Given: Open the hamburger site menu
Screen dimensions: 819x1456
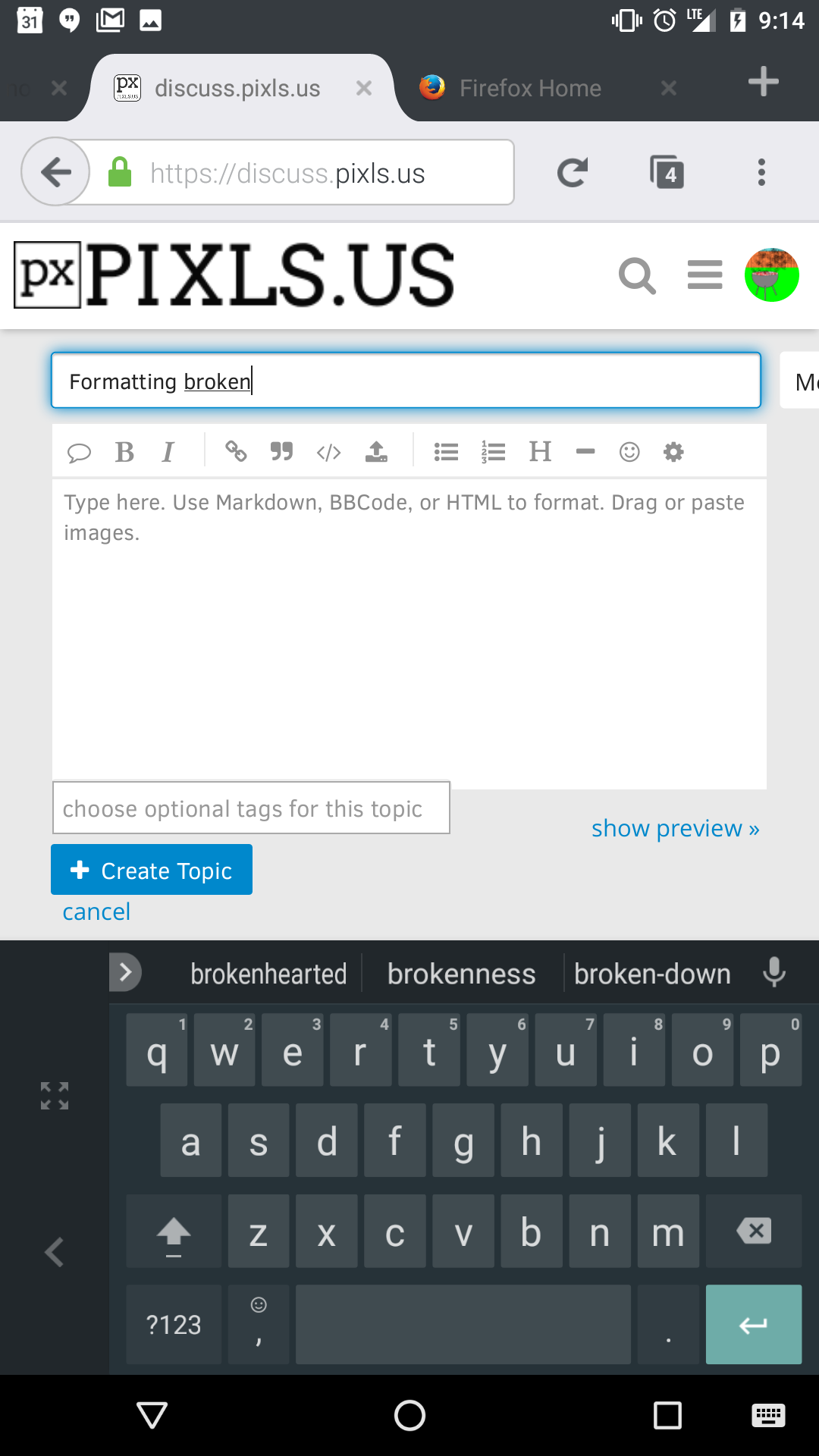Looking at the screenshot, I should [704, 275].
